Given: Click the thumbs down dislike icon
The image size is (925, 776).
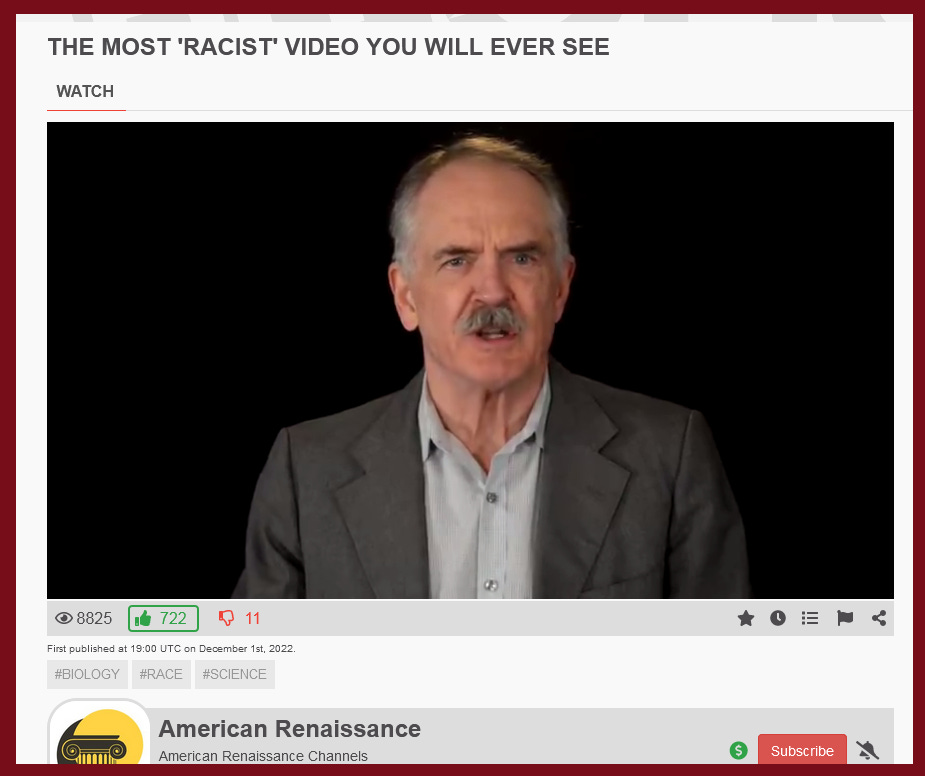Looking at the screenshot, I should point(227,618).
